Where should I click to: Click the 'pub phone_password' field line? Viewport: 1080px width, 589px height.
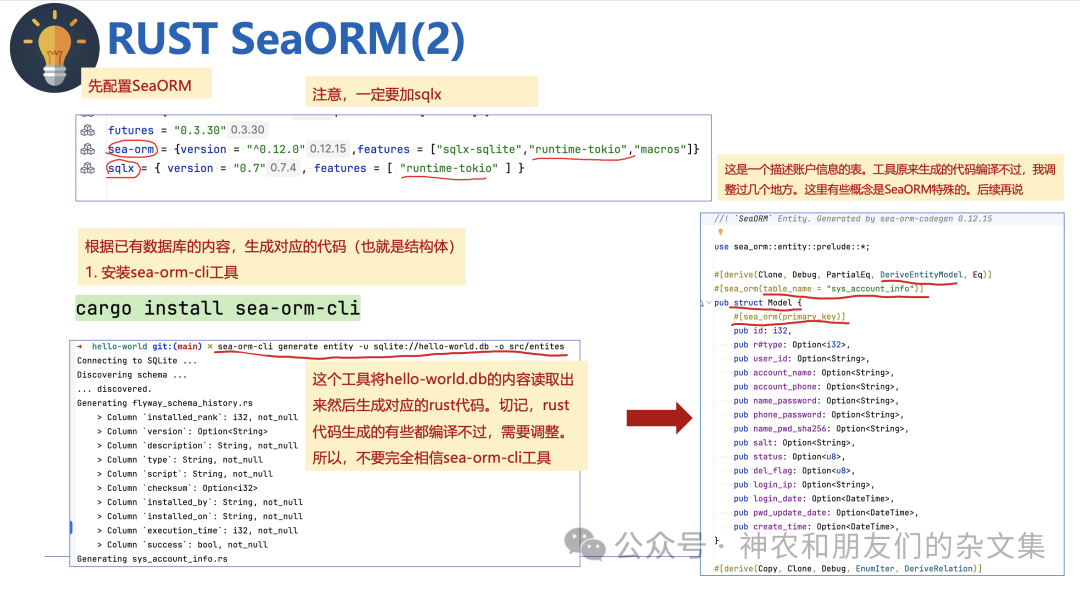pos(818,415)
